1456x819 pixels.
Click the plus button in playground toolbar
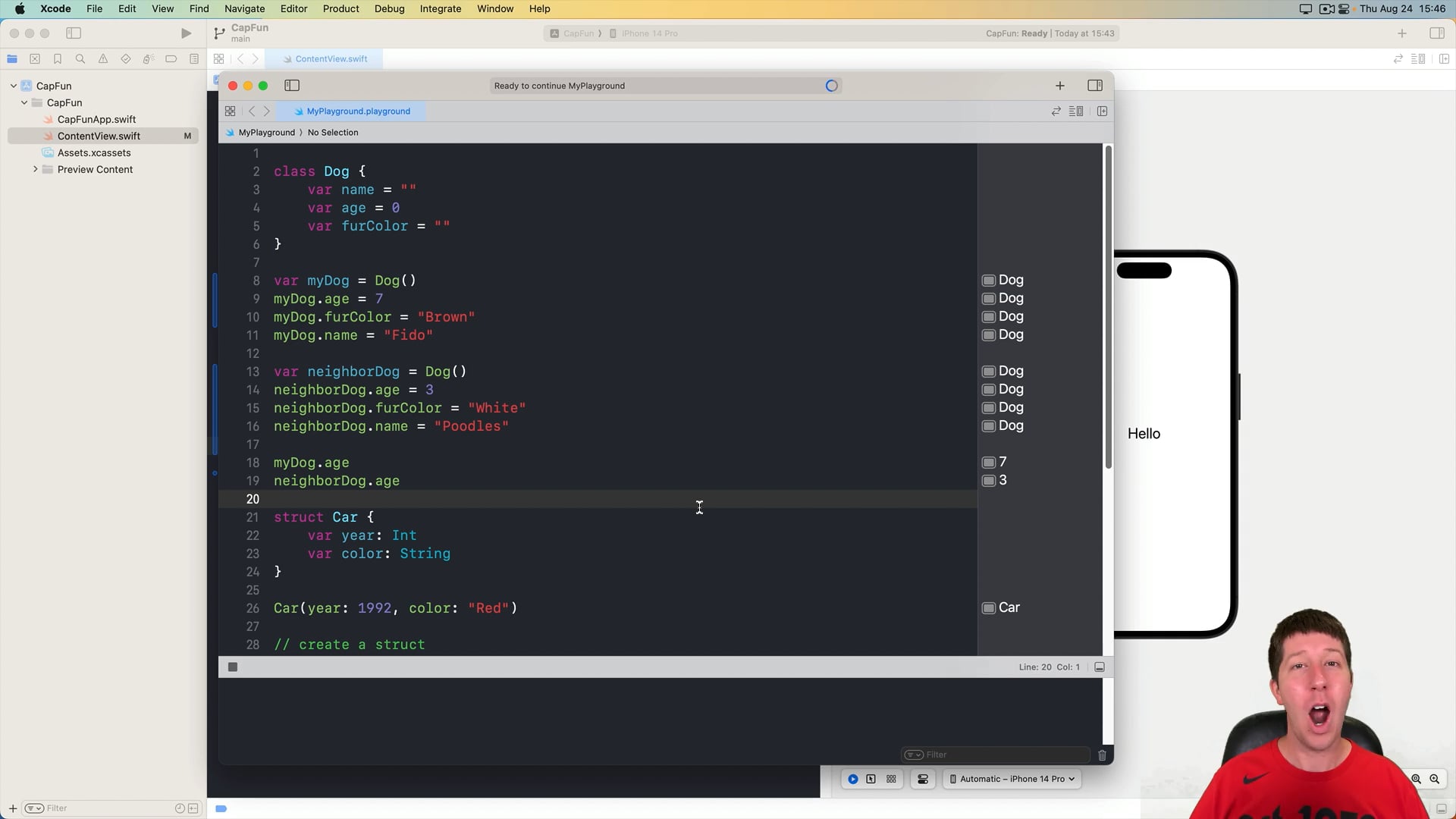click(x=1060, y=86)
